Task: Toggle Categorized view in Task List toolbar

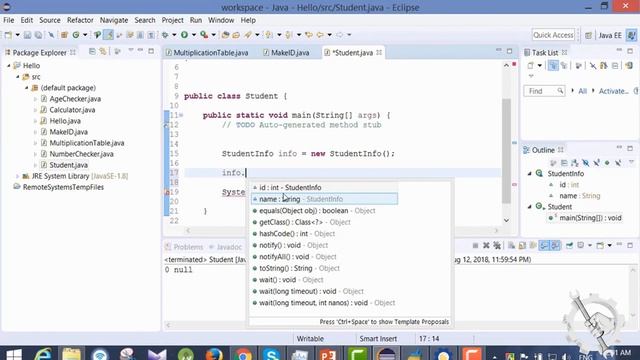Action: pos(553,65)
